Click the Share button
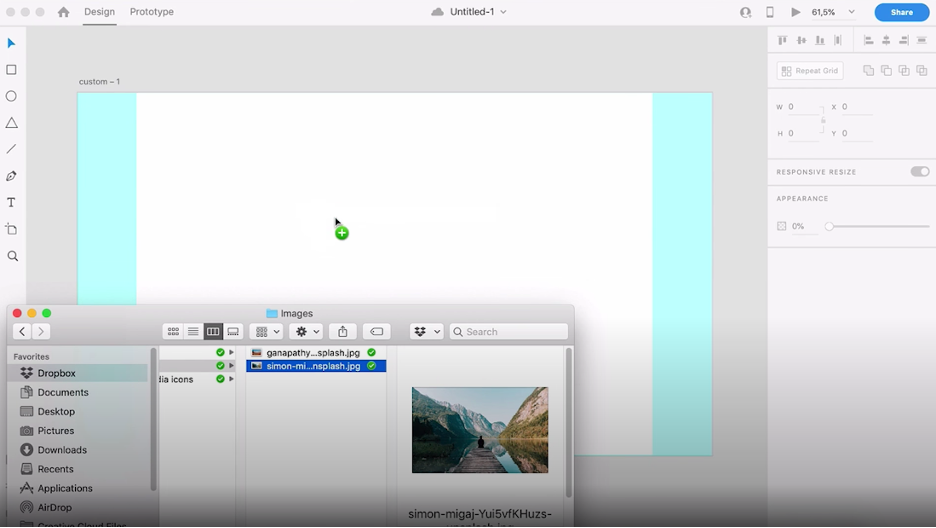936x528 pixels. click(901, 12)
